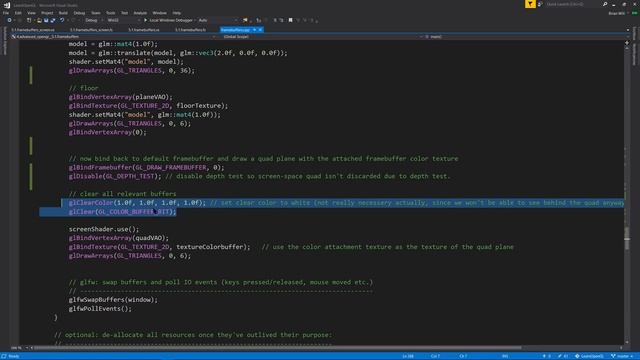Open the project scope navigation dropdown
The width and height of the screenshot is (640, 360).
click(x=114, y=37)
